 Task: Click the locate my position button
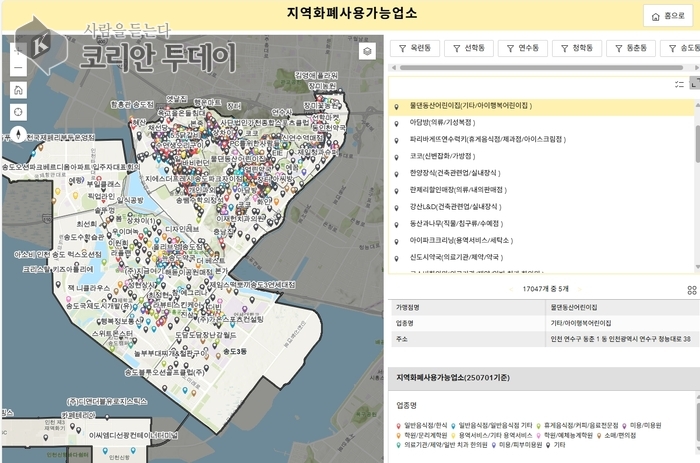[18, 111]
